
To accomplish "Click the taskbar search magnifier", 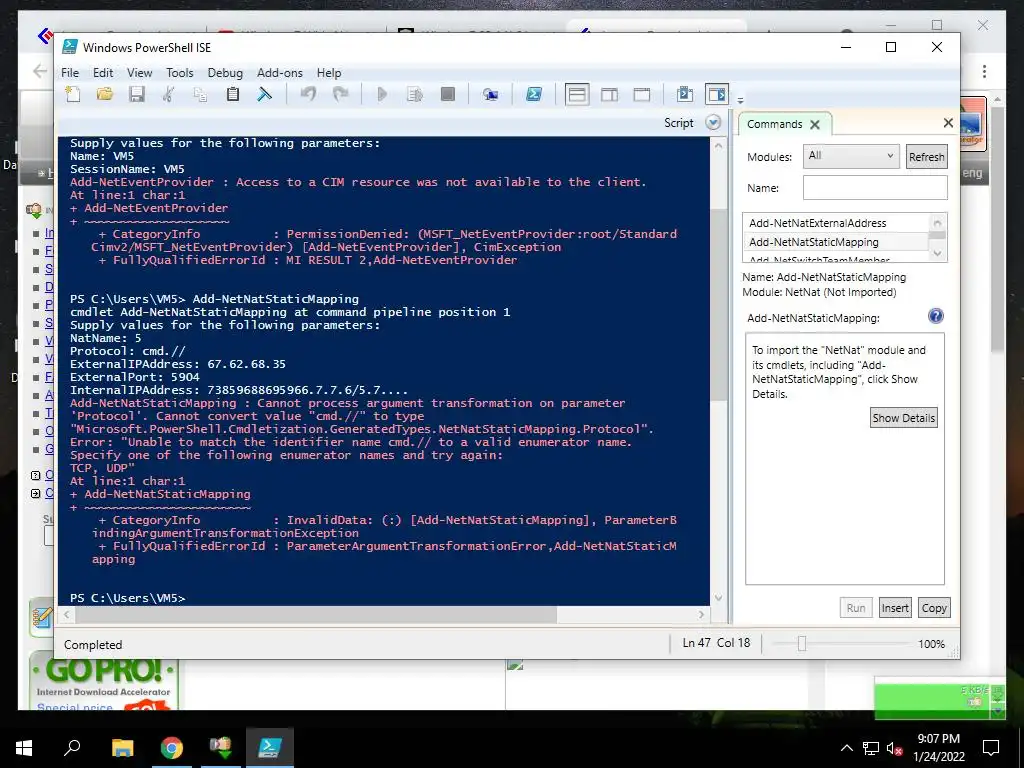I will click(x=72, y=747).
